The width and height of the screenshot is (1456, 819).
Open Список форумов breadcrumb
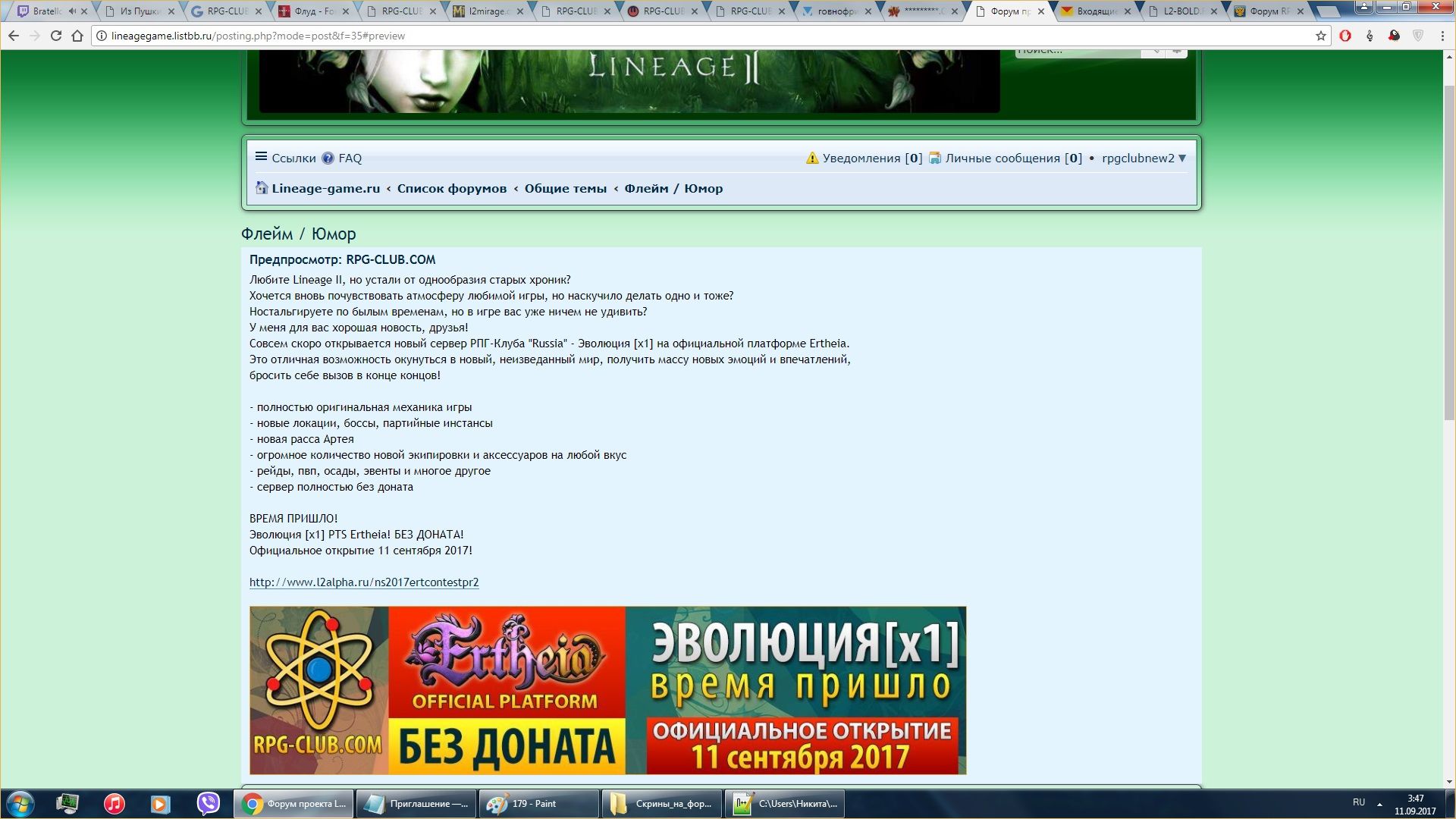[452, 188]
